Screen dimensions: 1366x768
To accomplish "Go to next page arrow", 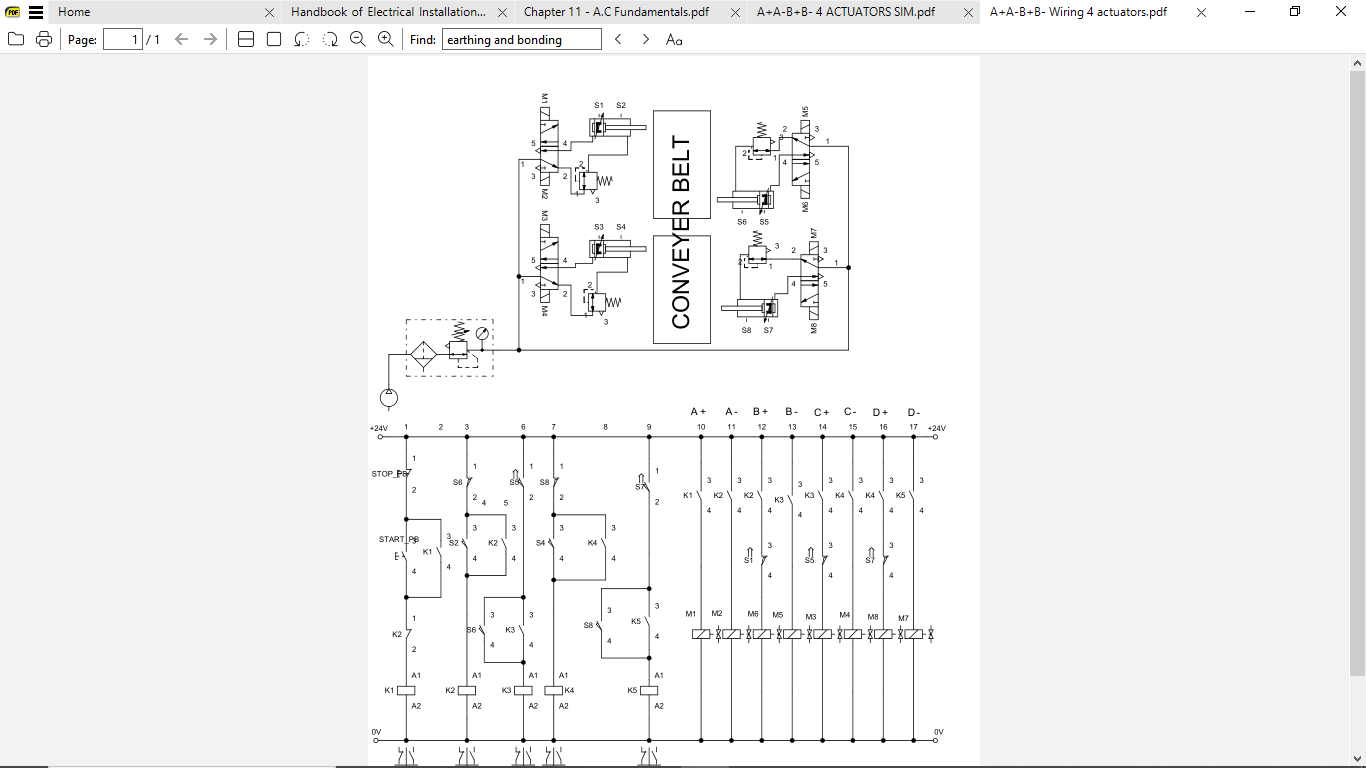I will 210,39.
